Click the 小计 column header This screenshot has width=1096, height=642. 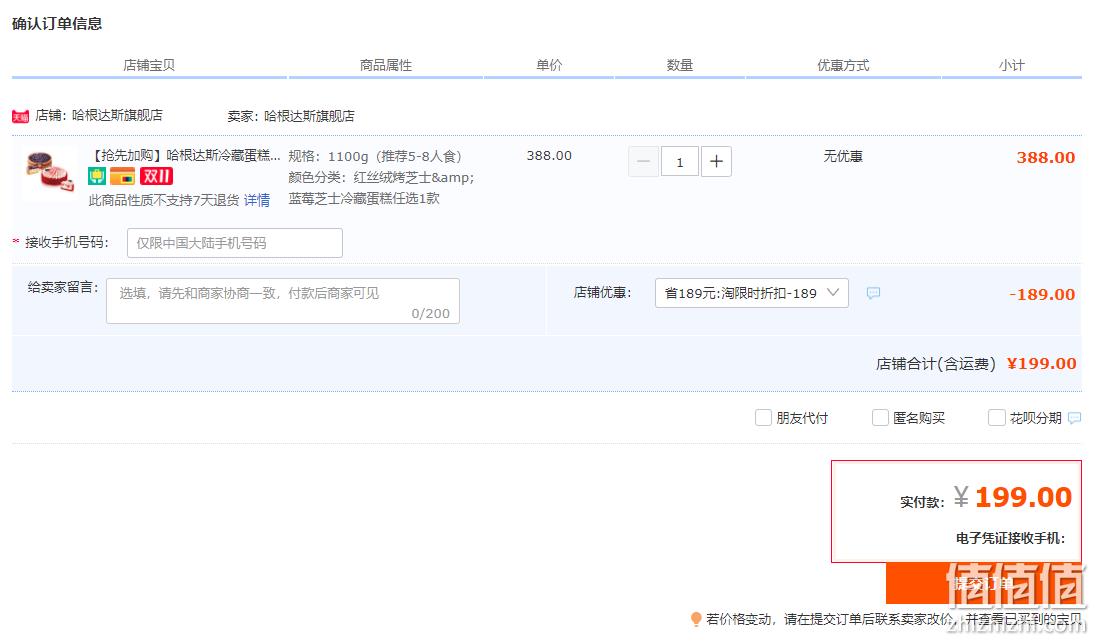click(x=1011, y=65)
